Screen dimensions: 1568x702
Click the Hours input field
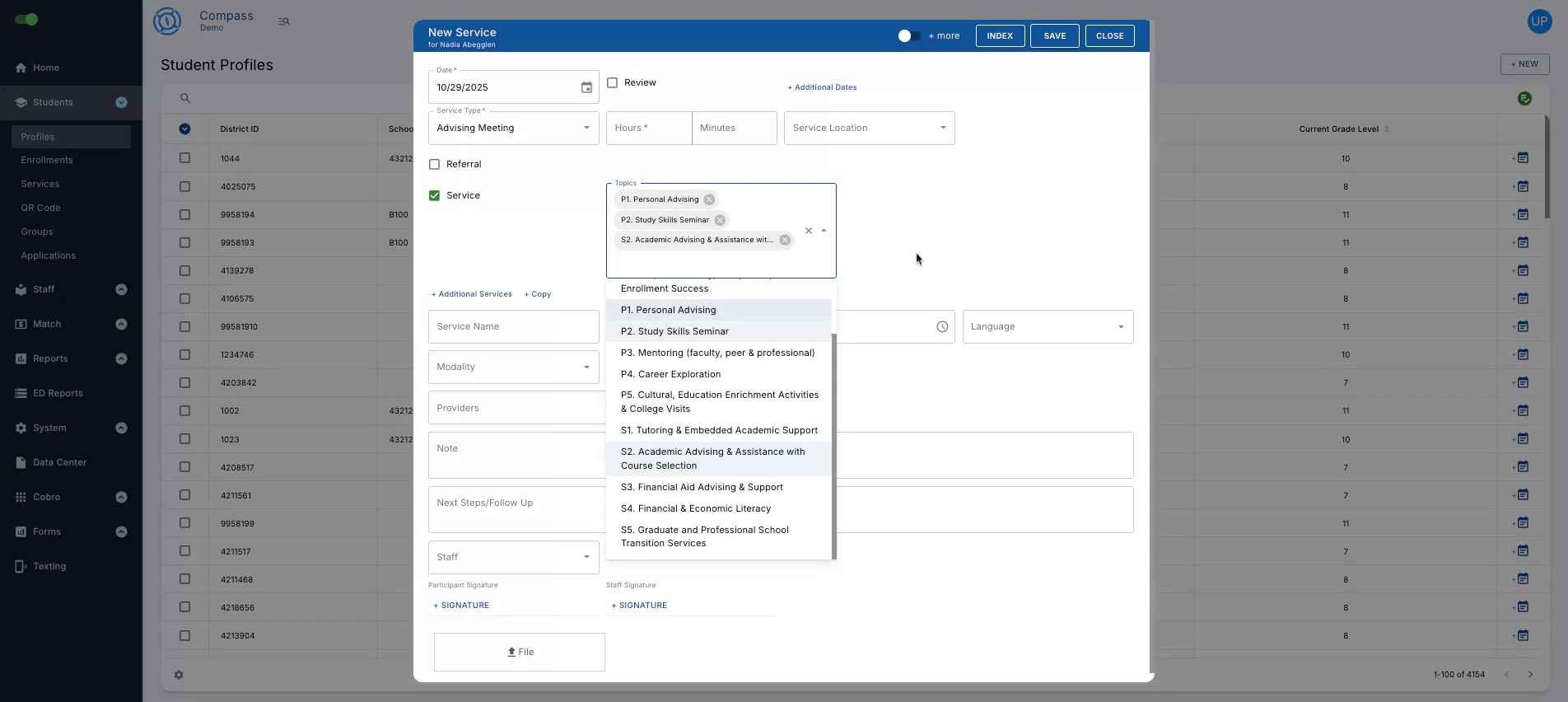pos(649,129)
